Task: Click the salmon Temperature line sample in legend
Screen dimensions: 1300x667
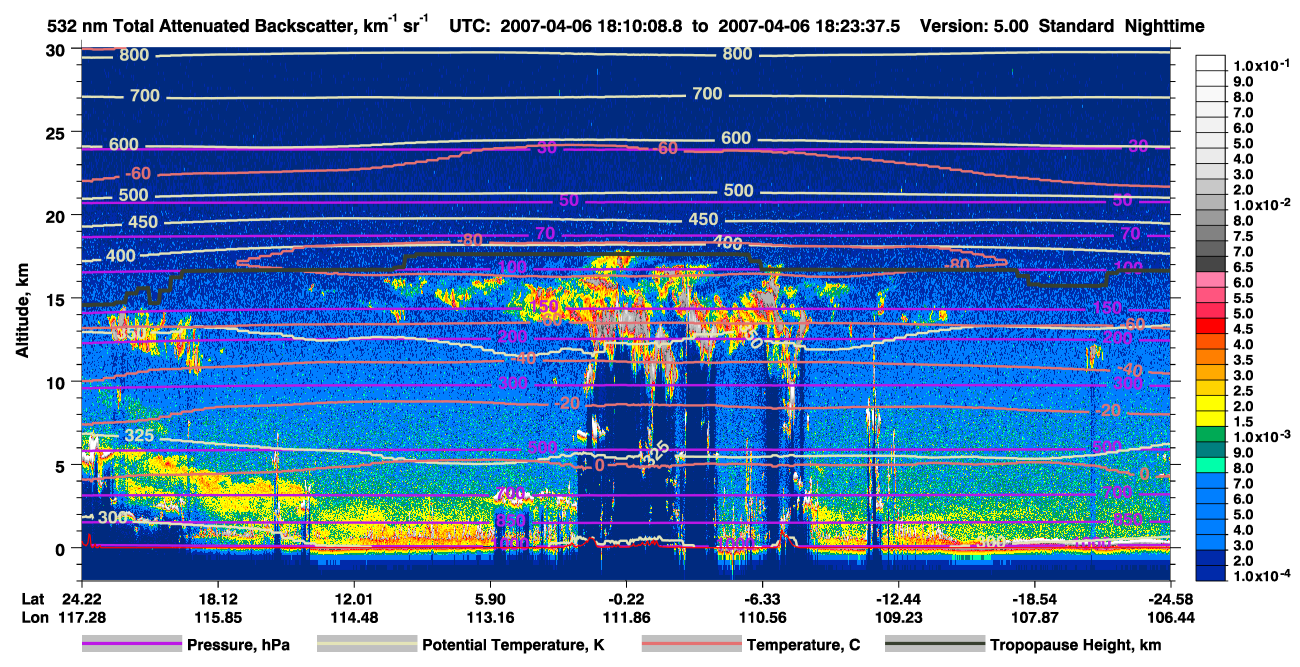Action: (690, 645)
